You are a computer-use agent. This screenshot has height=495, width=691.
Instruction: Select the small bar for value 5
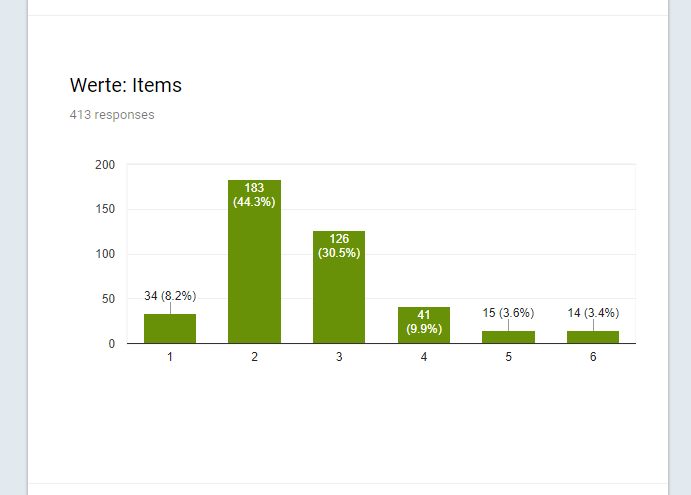pos(508,337)
